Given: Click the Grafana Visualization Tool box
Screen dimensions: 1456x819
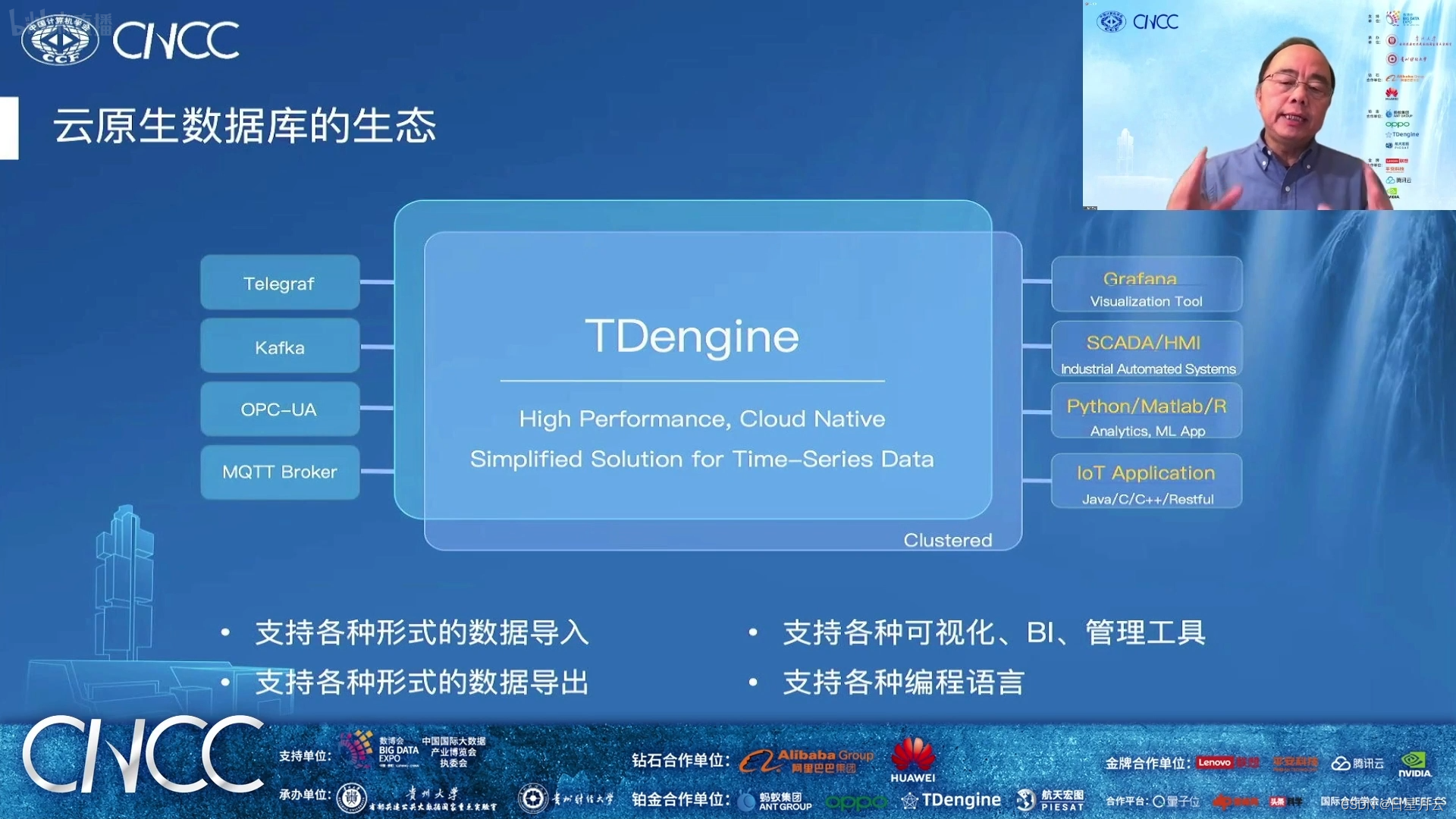Looking at the screenshot, I should coord(1146,287).
